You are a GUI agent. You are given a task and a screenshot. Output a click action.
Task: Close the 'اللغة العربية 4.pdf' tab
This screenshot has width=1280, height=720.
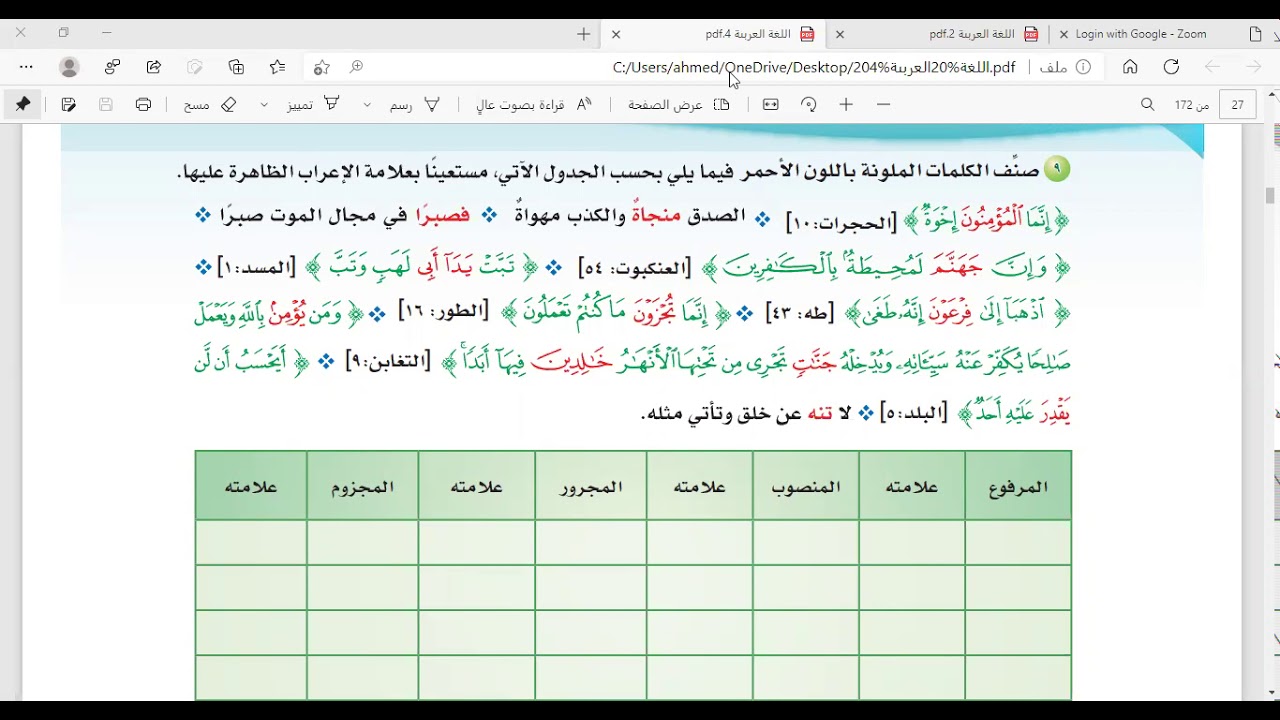pos(616,34)
